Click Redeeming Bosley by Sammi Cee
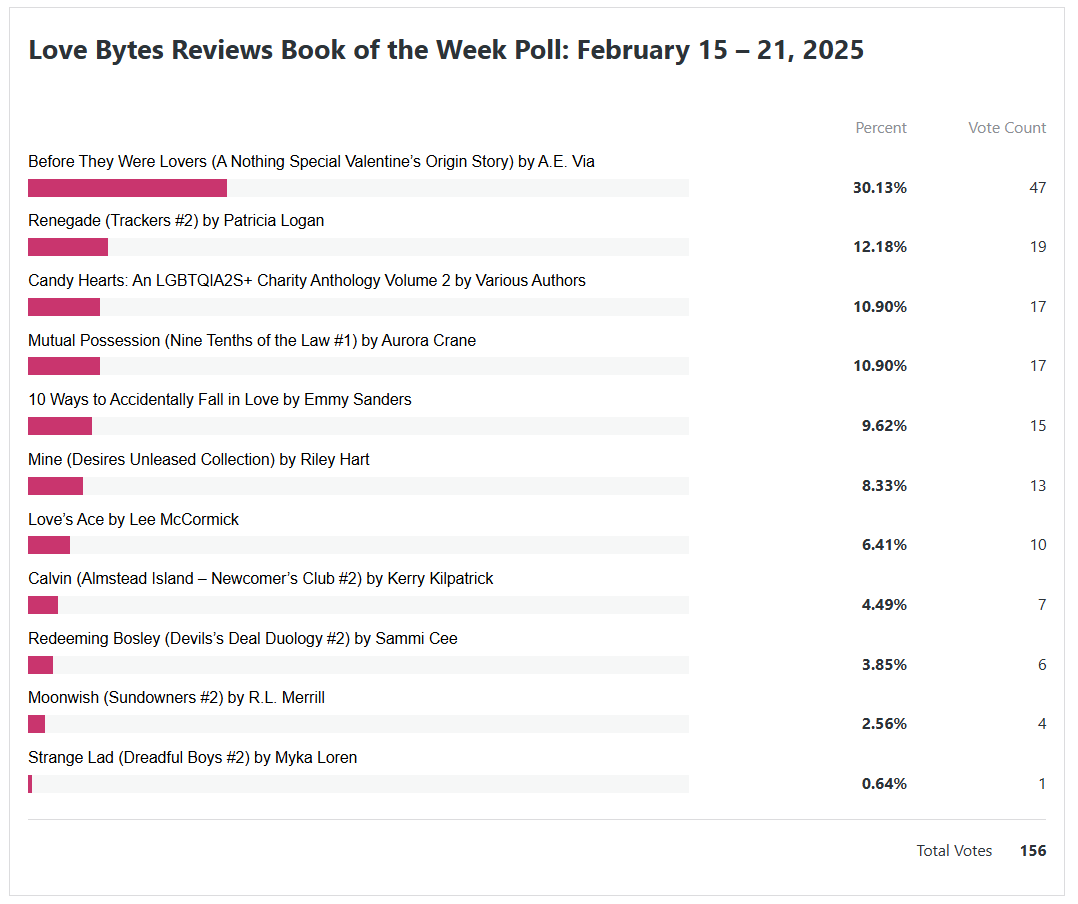Screen dimensions: 1078x904 [243, 639]
